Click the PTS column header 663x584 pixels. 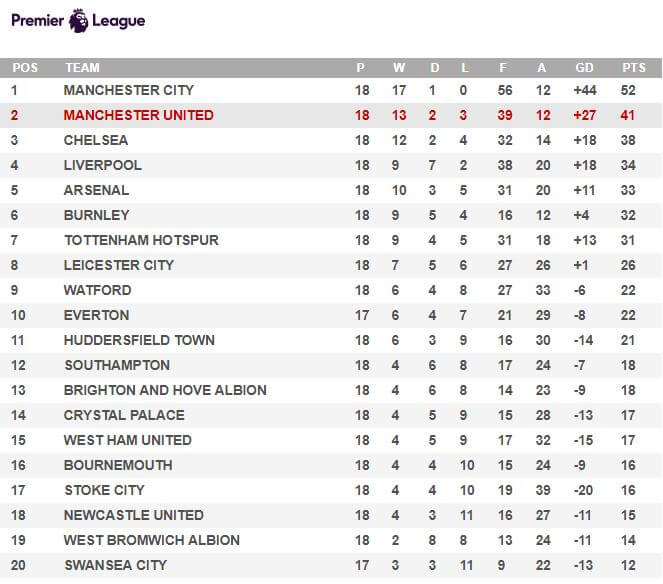[x=634, y=68]
